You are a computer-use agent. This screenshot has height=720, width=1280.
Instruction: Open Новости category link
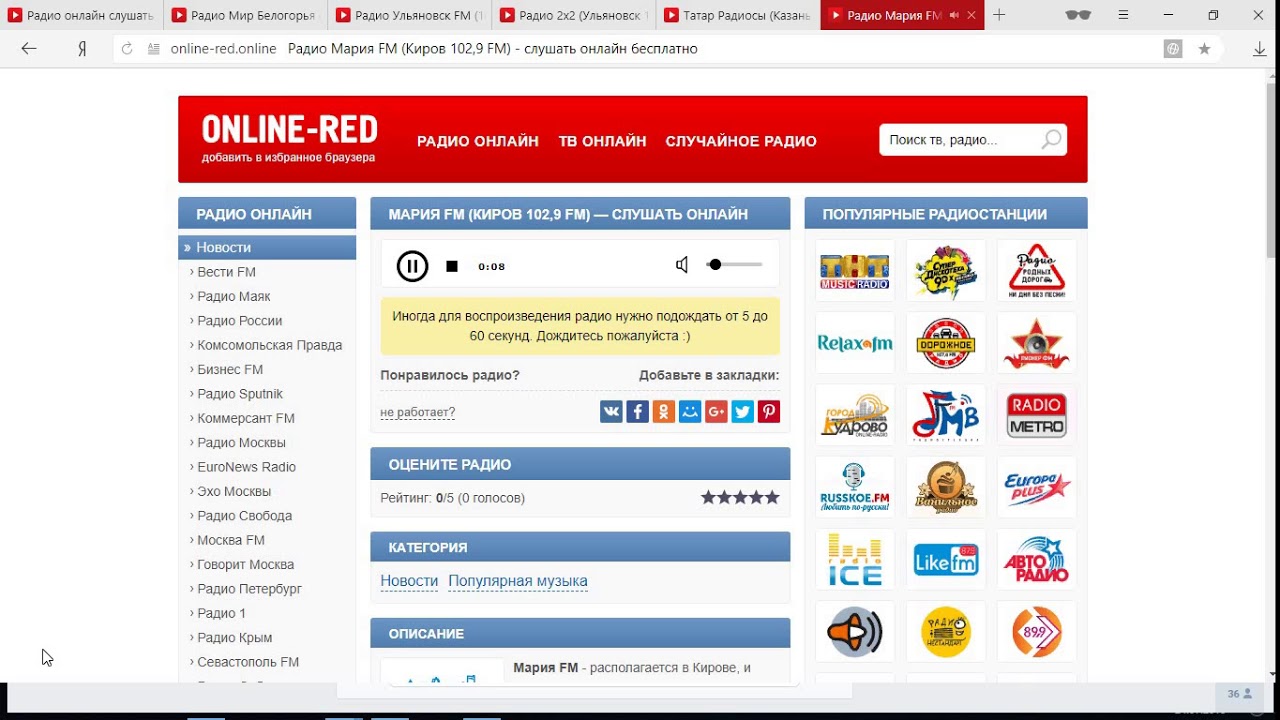[409, 581]
